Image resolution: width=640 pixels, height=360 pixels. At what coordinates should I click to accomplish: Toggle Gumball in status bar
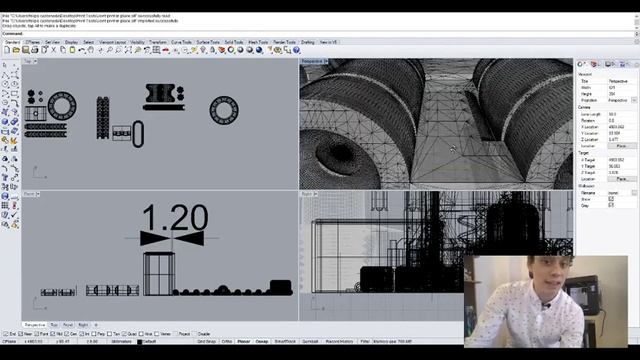tap(310, 341)
